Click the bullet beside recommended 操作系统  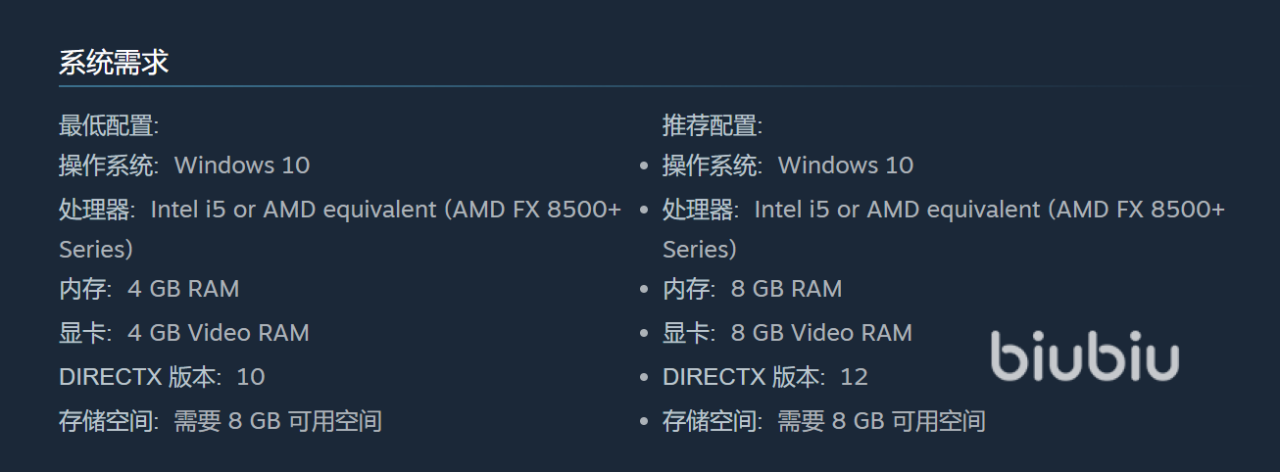point(645,166)
